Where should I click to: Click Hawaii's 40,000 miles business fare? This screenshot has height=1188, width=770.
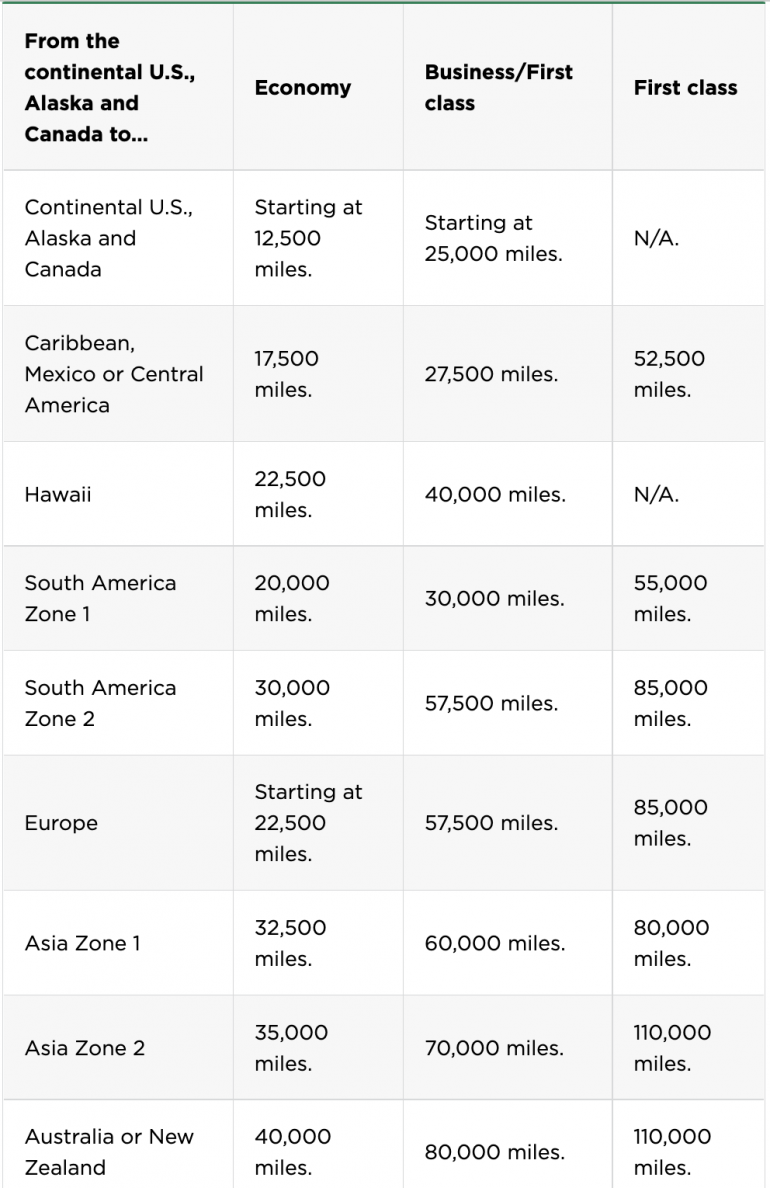point(494,495)
